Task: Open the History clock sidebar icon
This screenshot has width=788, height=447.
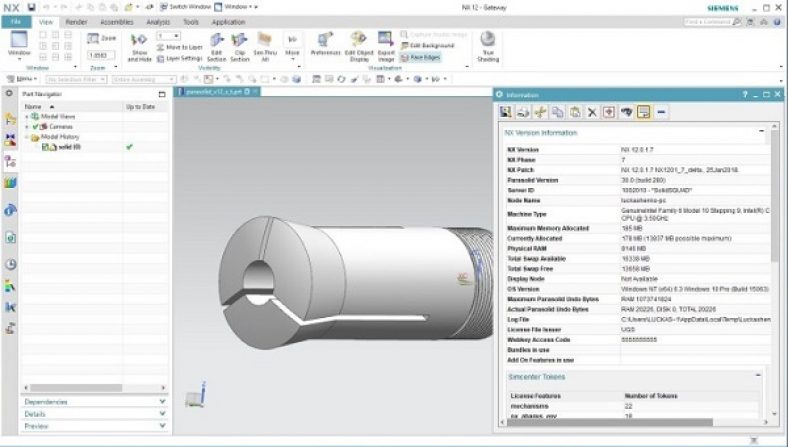Action: pos(11,264)
